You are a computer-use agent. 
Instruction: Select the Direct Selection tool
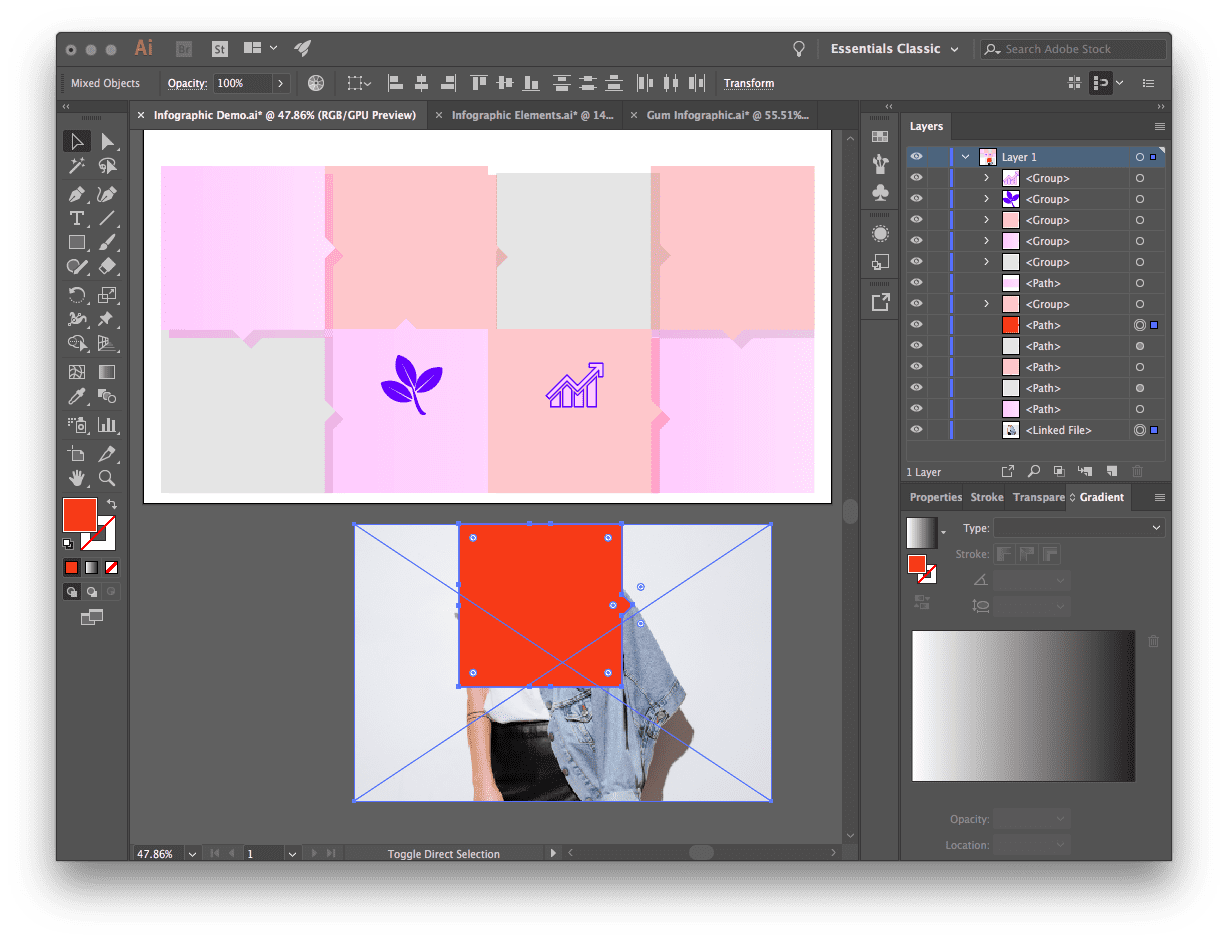(107, 142)
